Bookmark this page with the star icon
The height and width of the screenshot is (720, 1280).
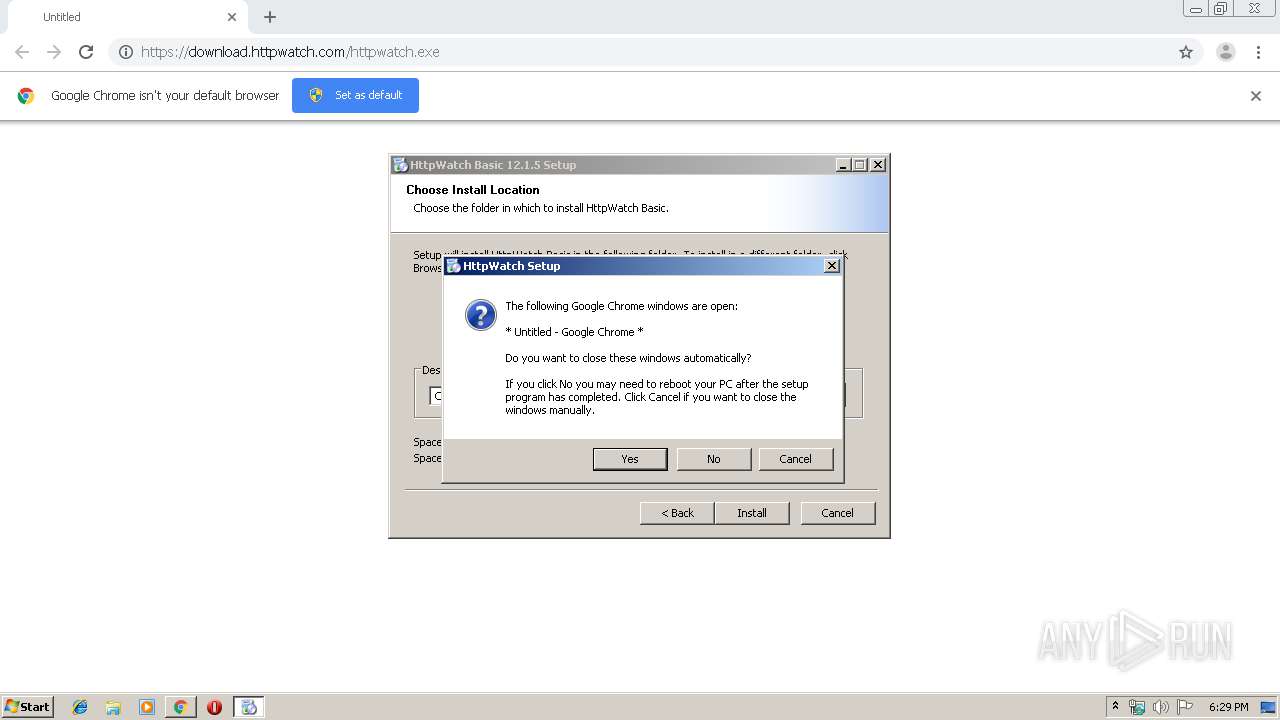pos(1186,52)
